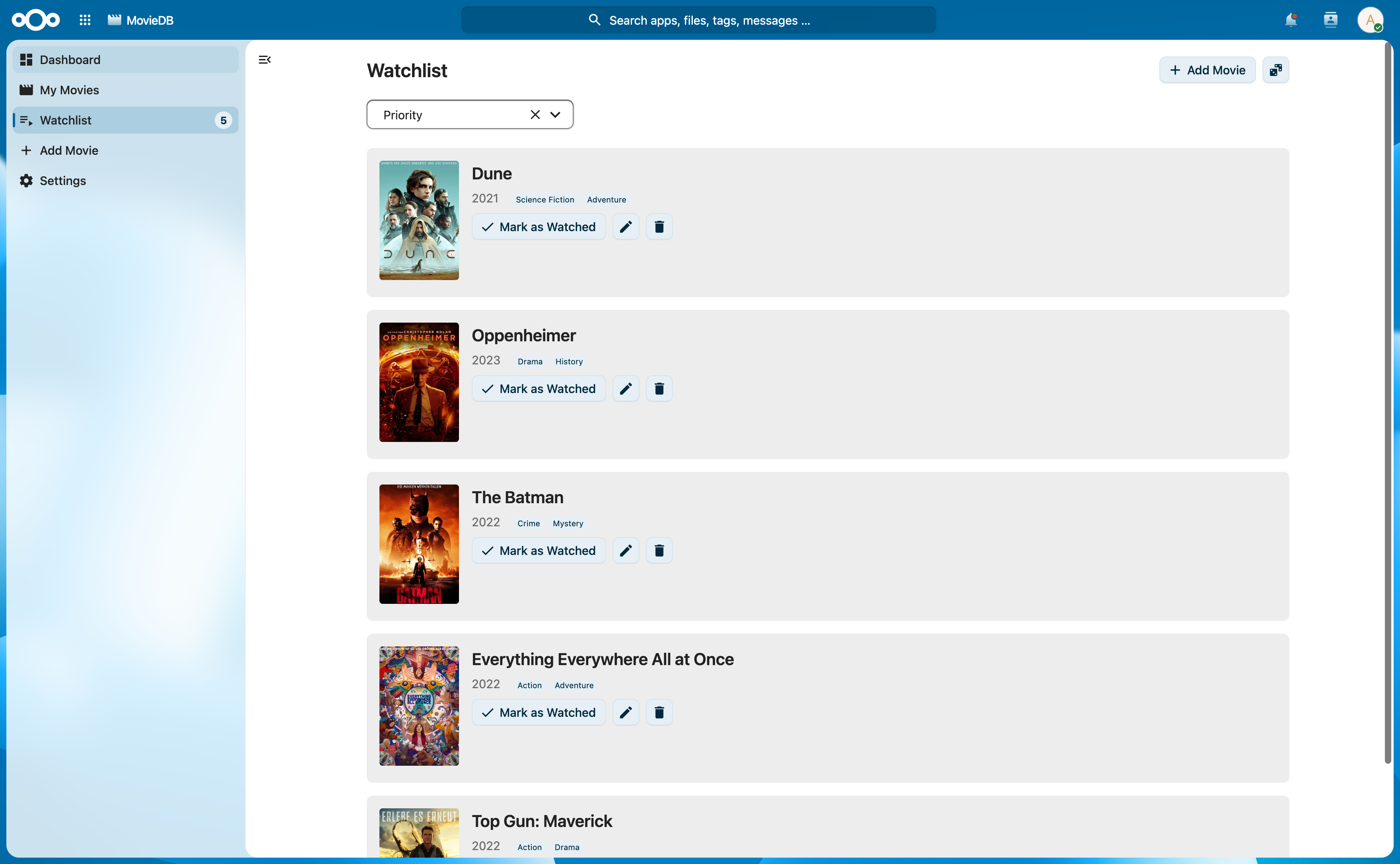
Task: Select Watchlist in the sidebar
Action: [126, 120]
